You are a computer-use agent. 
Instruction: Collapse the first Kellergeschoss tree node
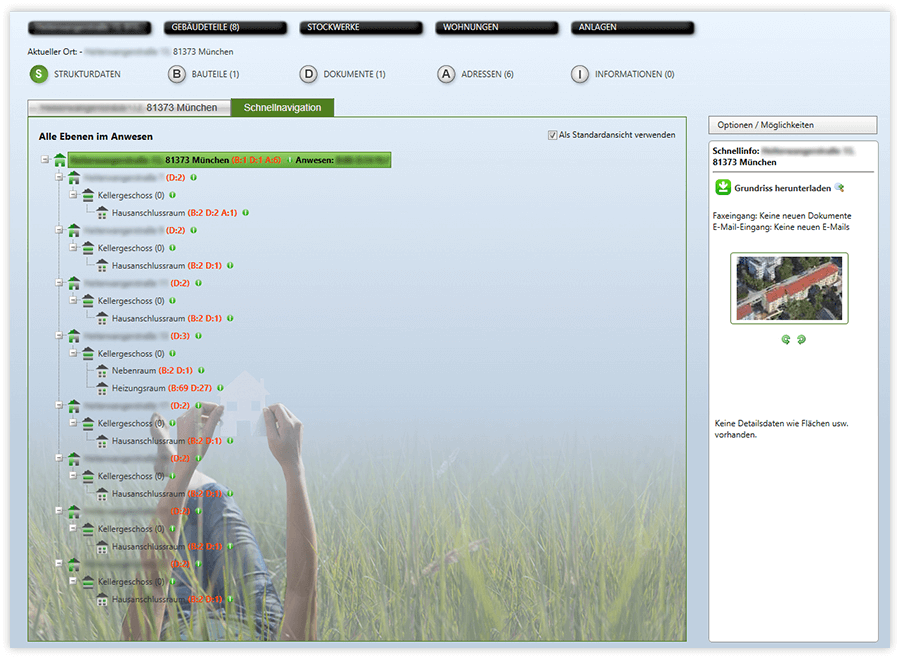[x=73, y=195]
